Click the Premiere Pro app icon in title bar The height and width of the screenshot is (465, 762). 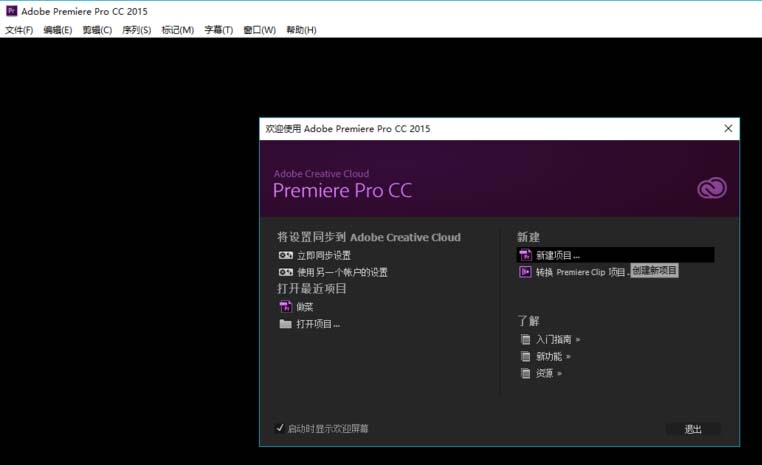tap(11, 11)
